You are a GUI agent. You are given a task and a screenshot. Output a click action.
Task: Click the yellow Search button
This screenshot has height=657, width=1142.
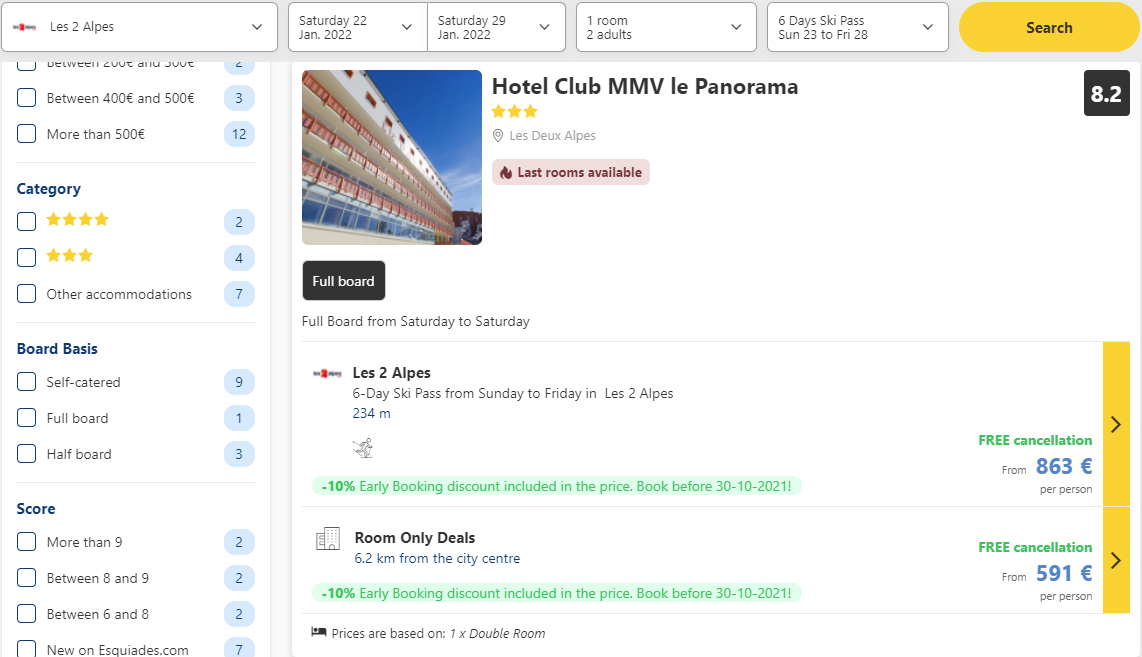click(x=1049, y=28)
